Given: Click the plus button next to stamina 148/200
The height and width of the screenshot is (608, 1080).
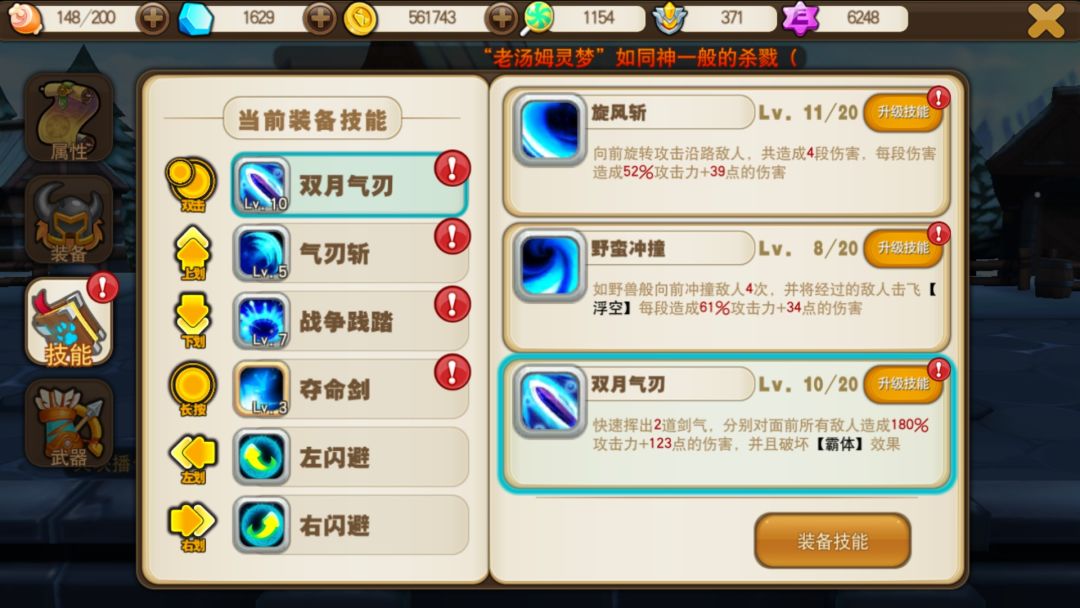Looking at the screenshot, I should 152,18.
